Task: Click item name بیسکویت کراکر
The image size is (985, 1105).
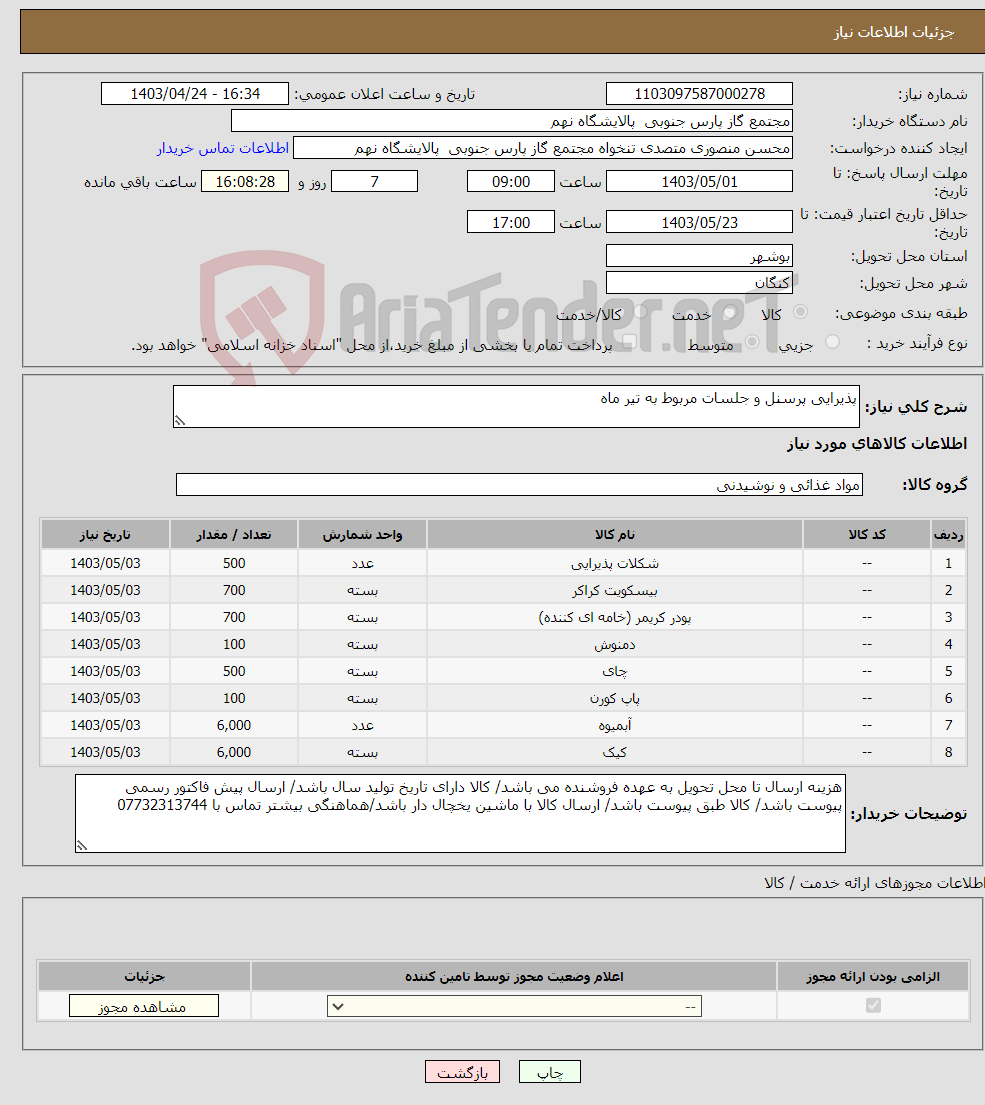Action: coord(614,590)
